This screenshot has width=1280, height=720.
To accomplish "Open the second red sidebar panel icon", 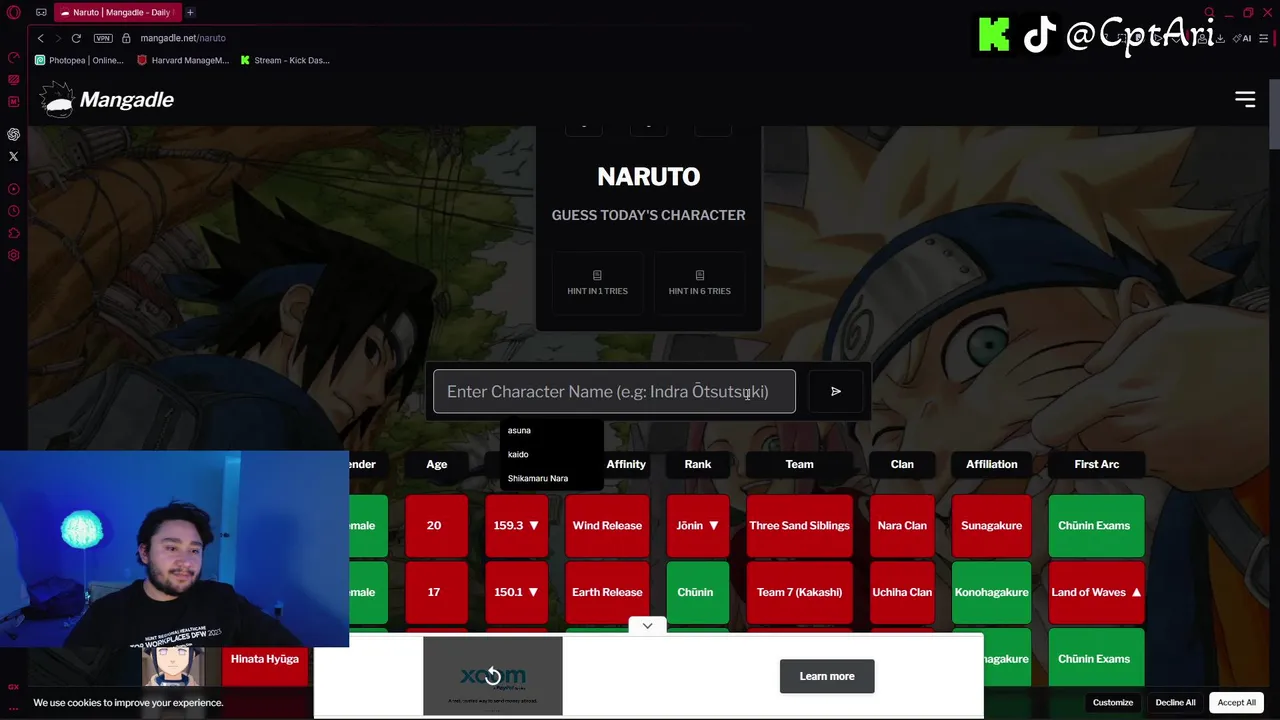I will (x=13, y=79).
